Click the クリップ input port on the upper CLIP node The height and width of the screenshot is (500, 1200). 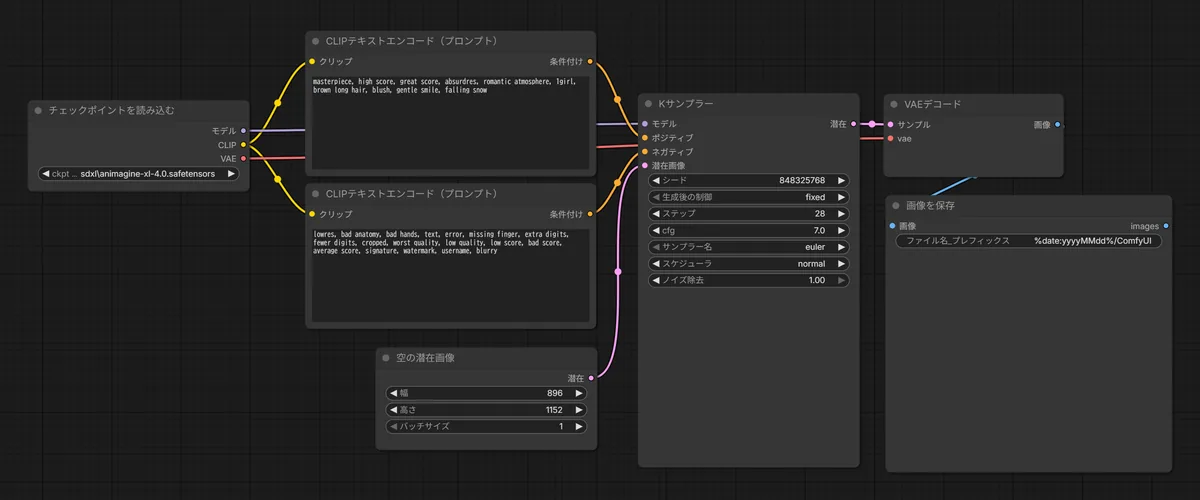312,61
